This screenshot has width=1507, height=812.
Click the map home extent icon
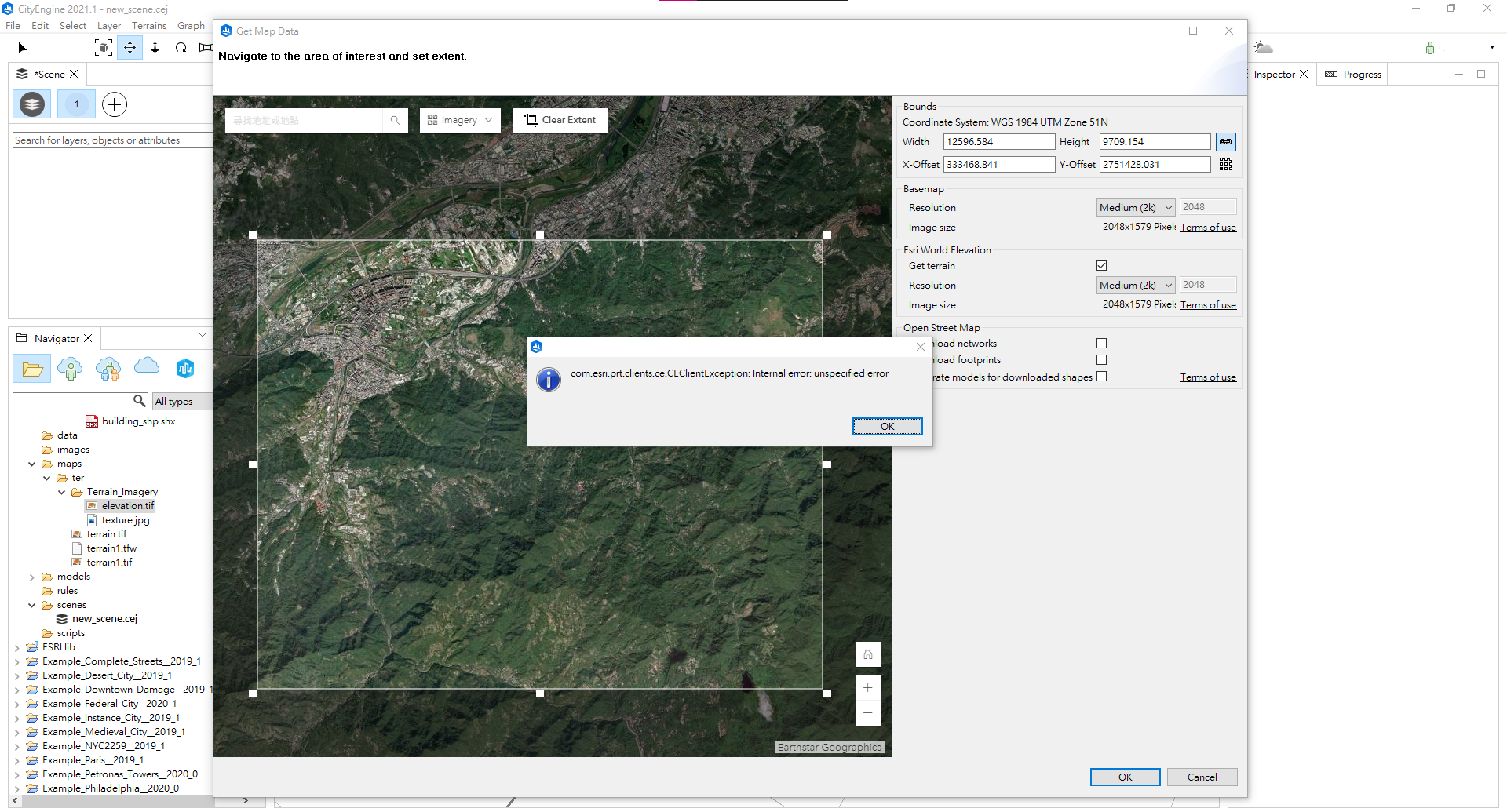[867, 654]
